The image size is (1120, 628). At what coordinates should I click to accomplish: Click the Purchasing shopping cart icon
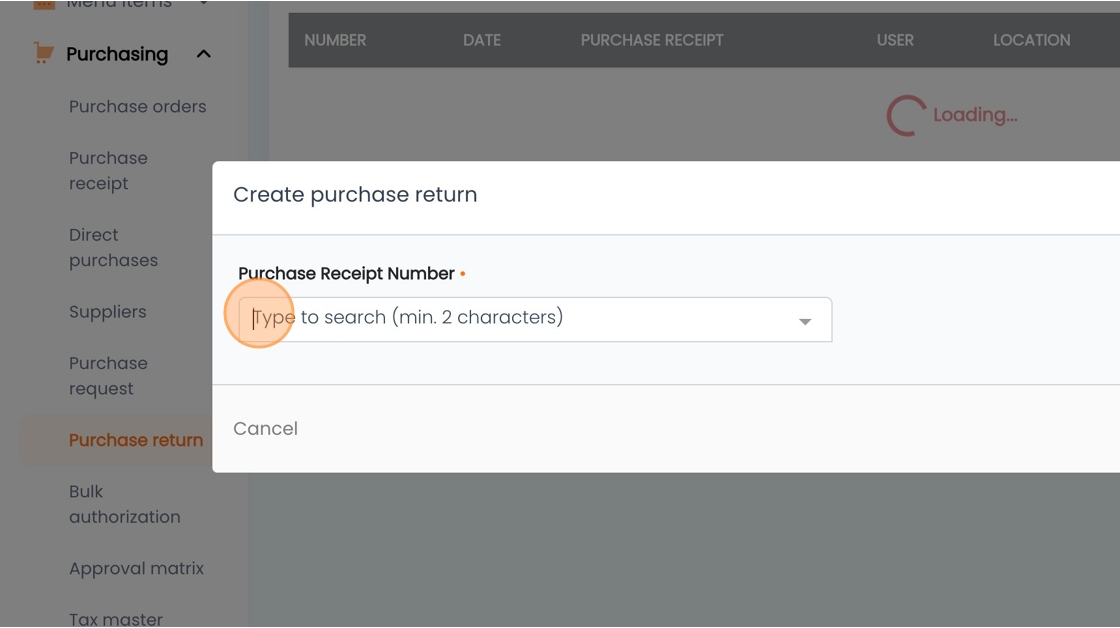pos(44,54)
